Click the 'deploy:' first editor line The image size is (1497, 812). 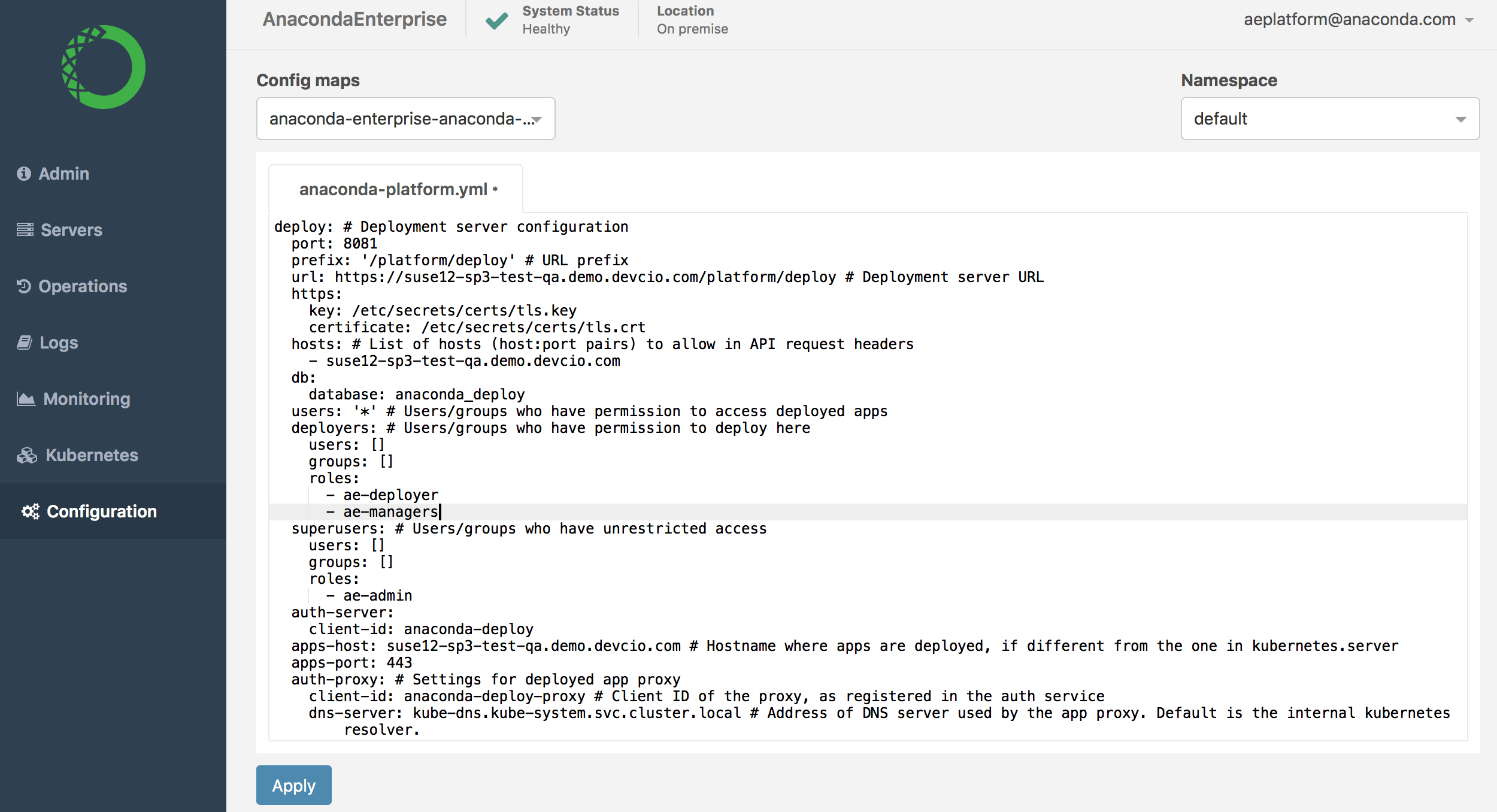pos(451,227)
